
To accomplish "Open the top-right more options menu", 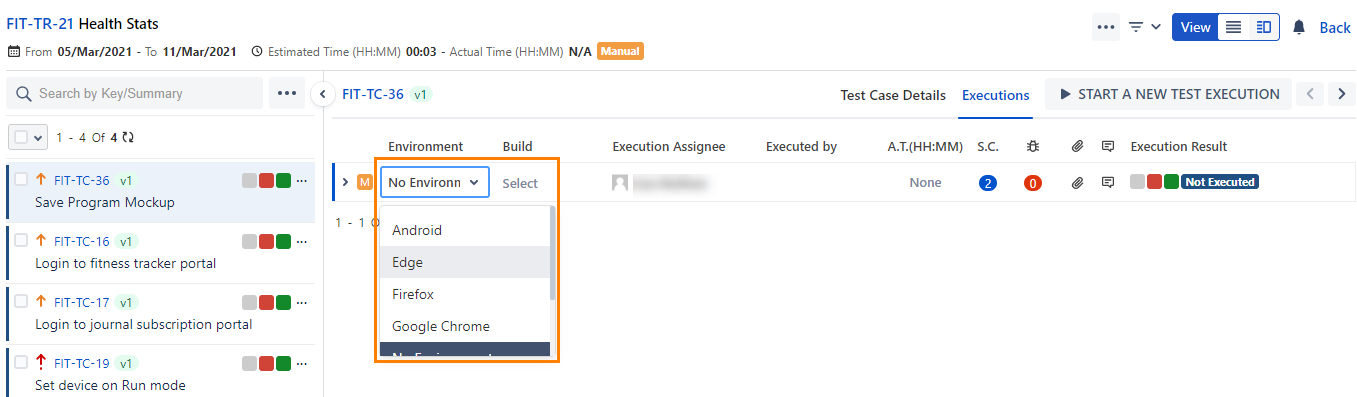I will (x=1105, y=27).
